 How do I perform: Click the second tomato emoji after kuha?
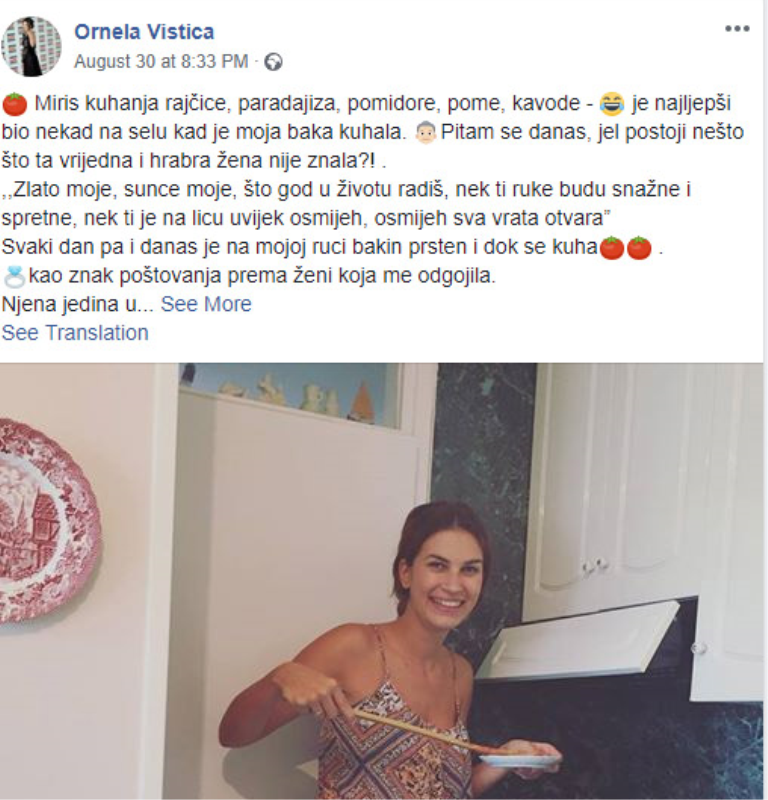pyautogui.click(x=639, y=248)
